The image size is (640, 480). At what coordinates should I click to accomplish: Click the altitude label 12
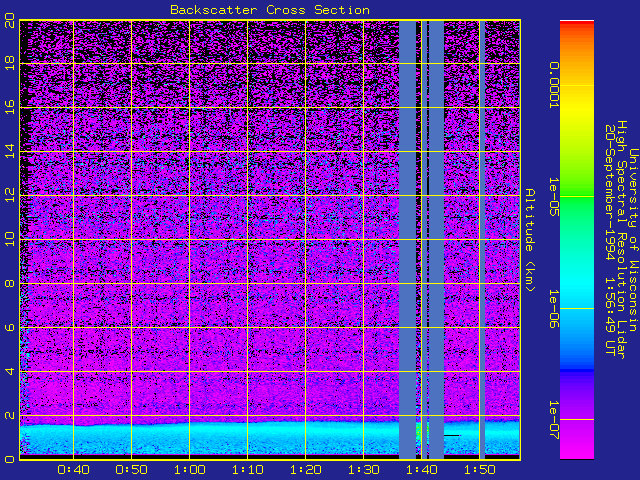pyautogui.click(x=10, y=196)
